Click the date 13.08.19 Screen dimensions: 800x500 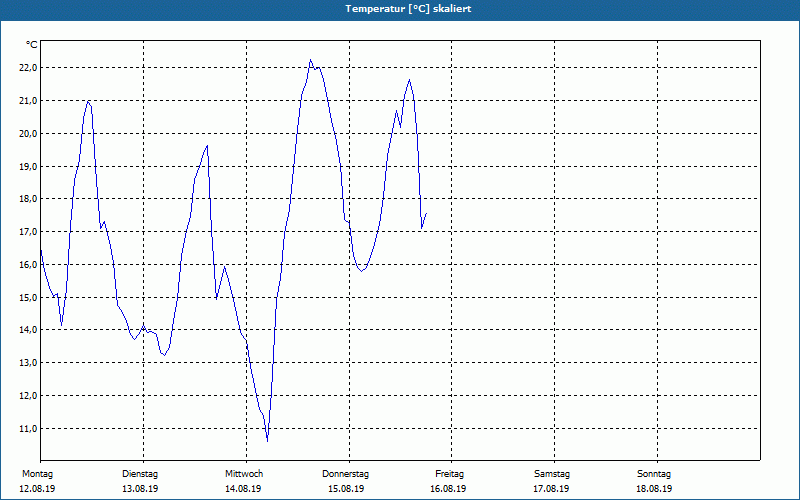pyautogui.click(x=140, y=489)
